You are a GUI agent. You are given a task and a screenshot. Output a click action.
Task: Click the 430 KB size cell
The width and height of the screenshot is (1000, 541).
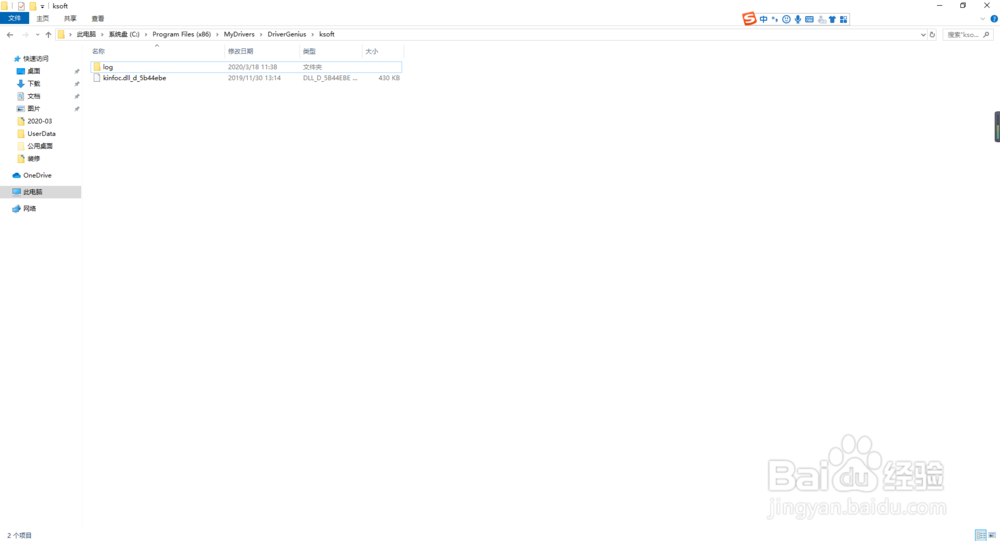[389, 78]
